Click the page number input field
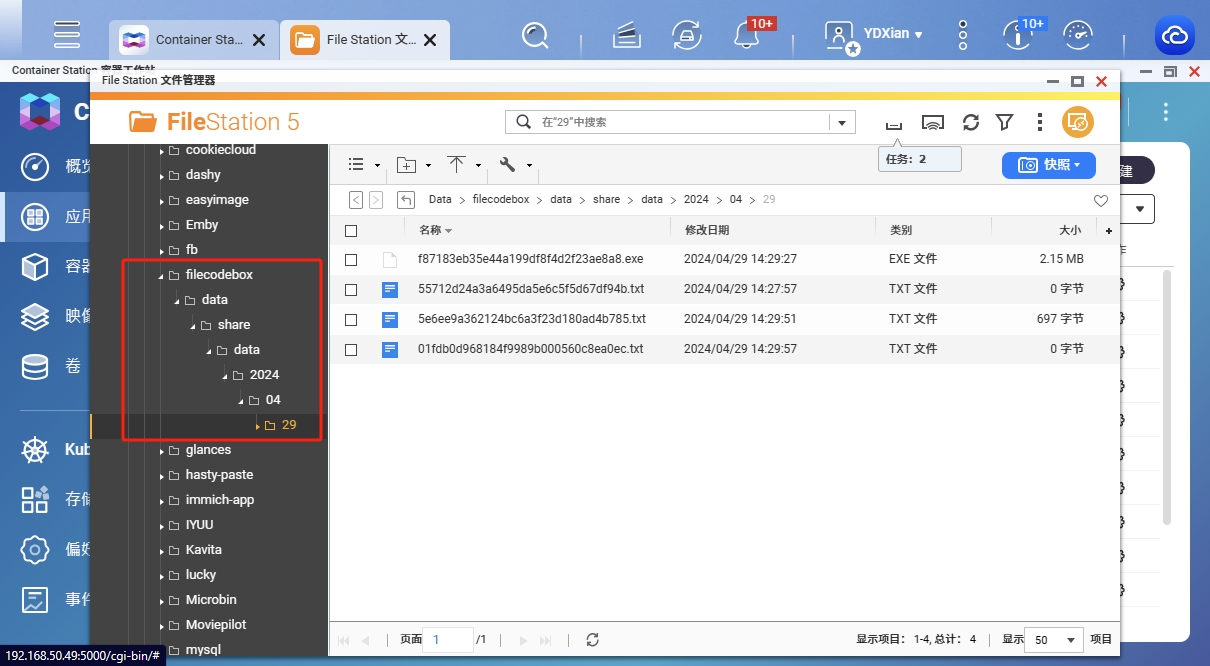Viewport: 1210px width, 666px height. [447, 640]
